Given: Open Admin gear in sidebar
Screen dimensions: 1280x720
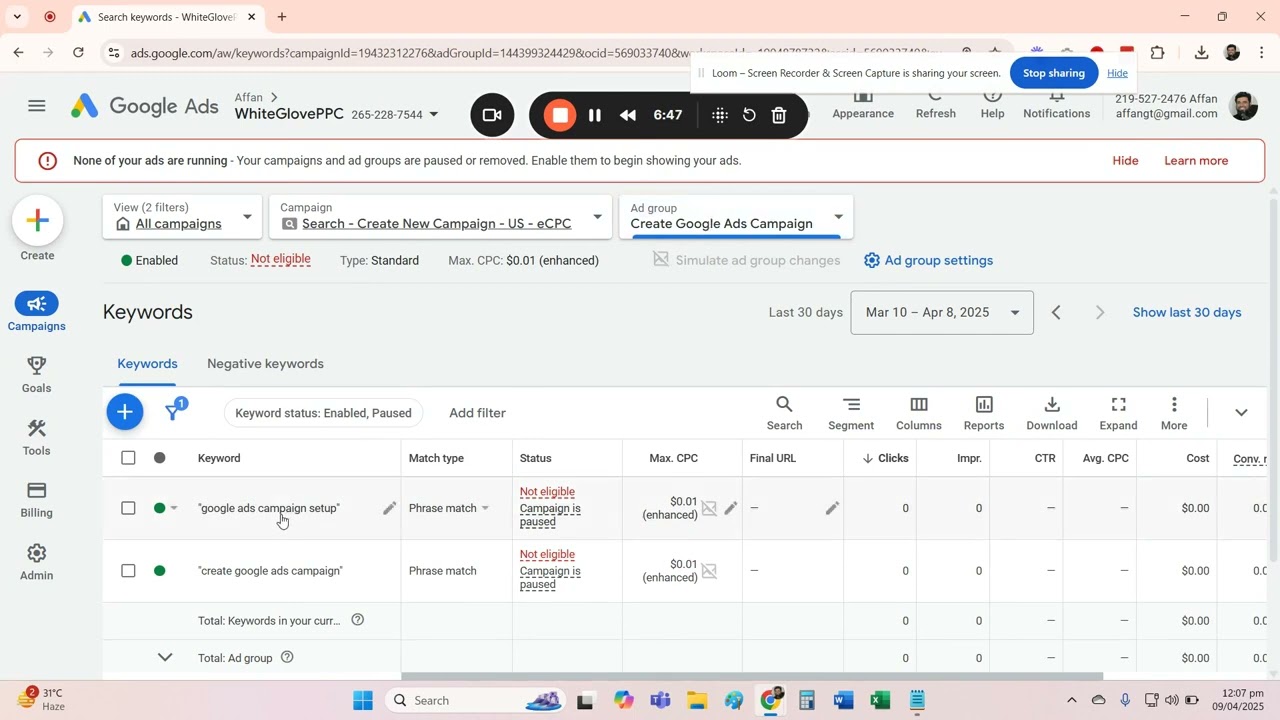Looking at the screenshot, I should click(x=37, y=562).
